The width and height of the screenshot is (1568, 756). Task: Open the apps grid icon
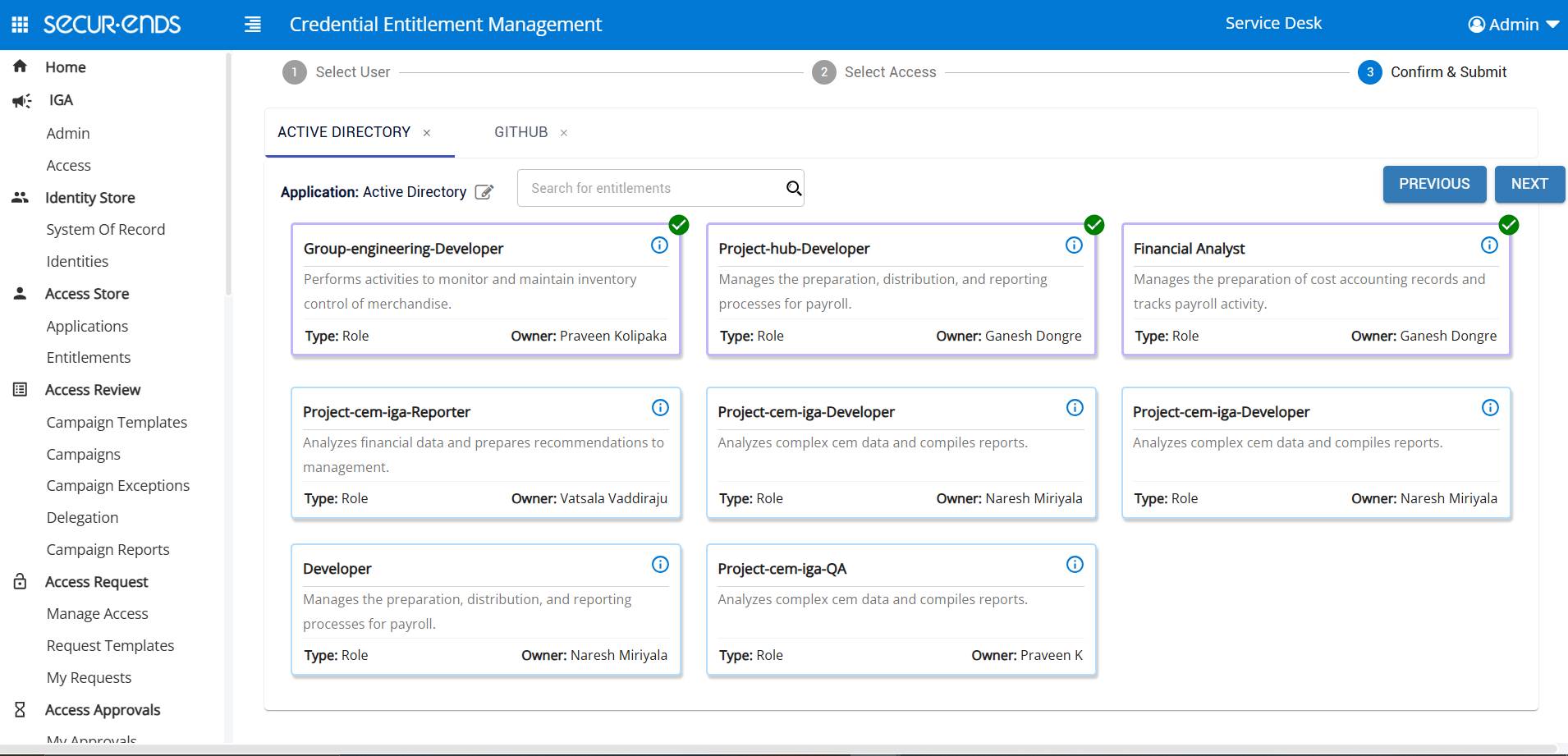point(20,25)
